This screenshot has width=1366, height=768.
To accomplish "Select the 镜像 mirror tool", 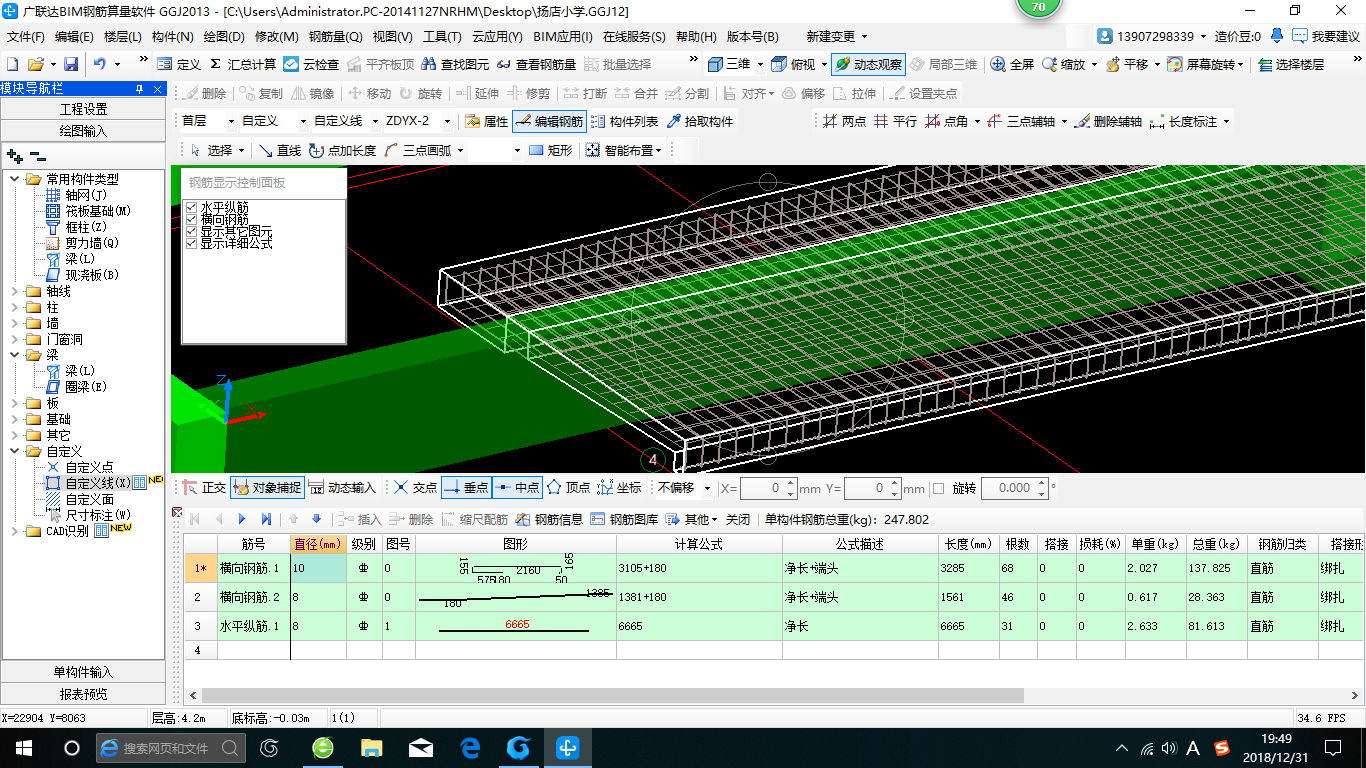I will click(x=313, y=93).
